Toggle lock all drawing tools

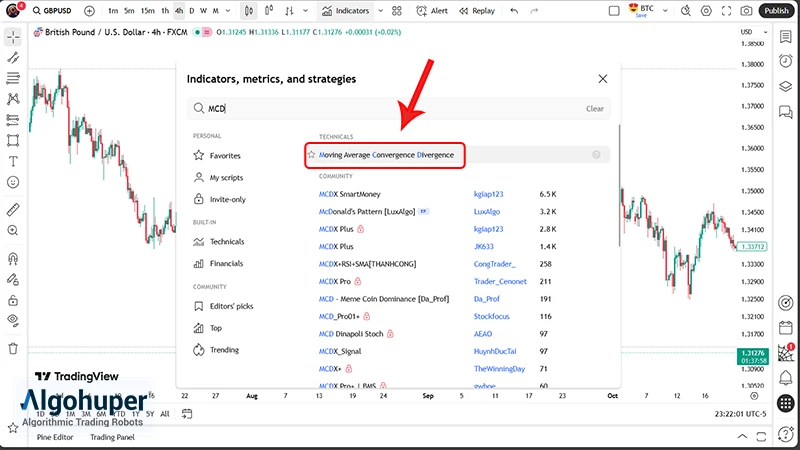13,300
